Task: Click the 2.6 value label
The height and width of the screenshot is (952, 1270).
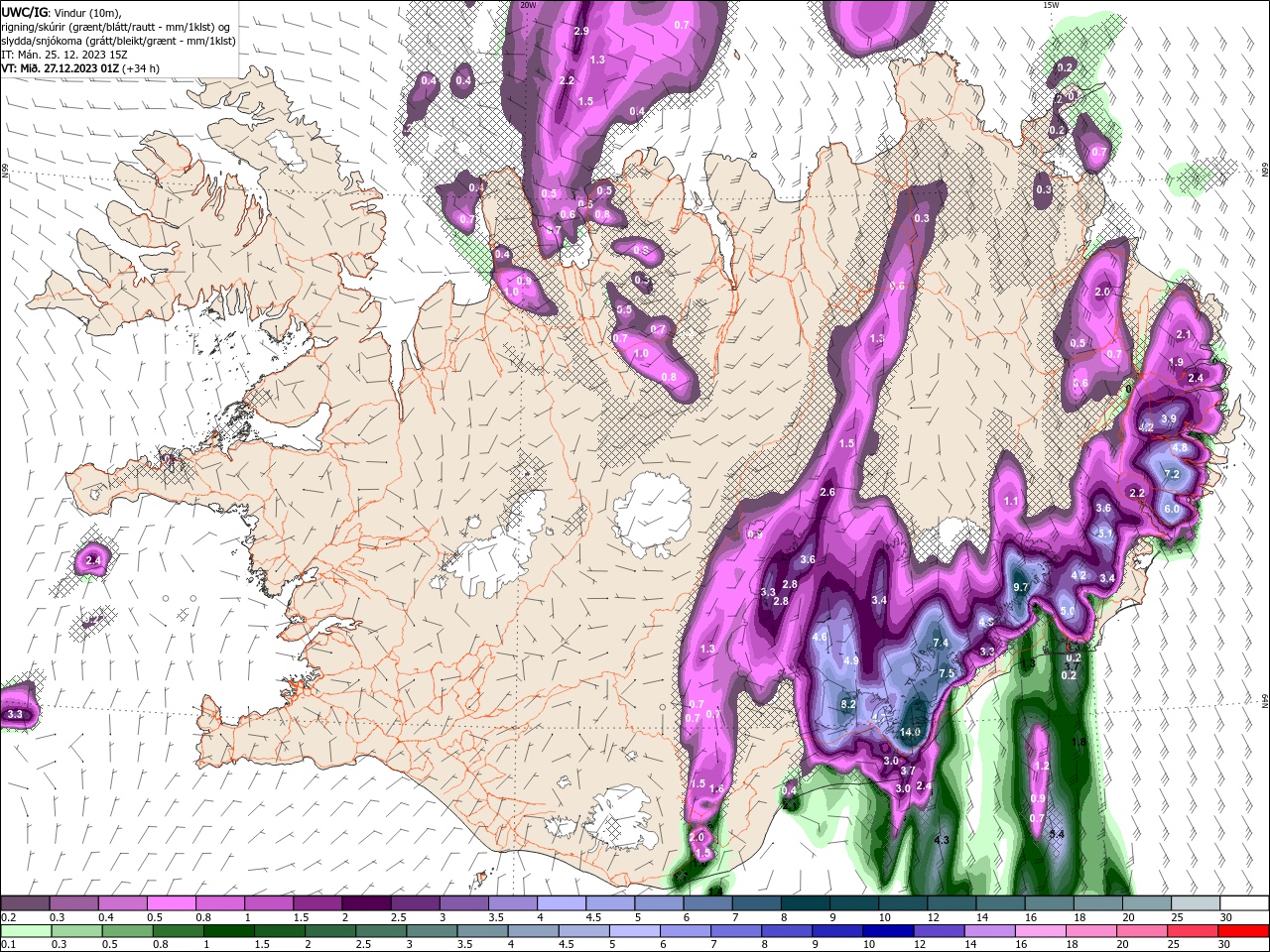Action: 827,493
